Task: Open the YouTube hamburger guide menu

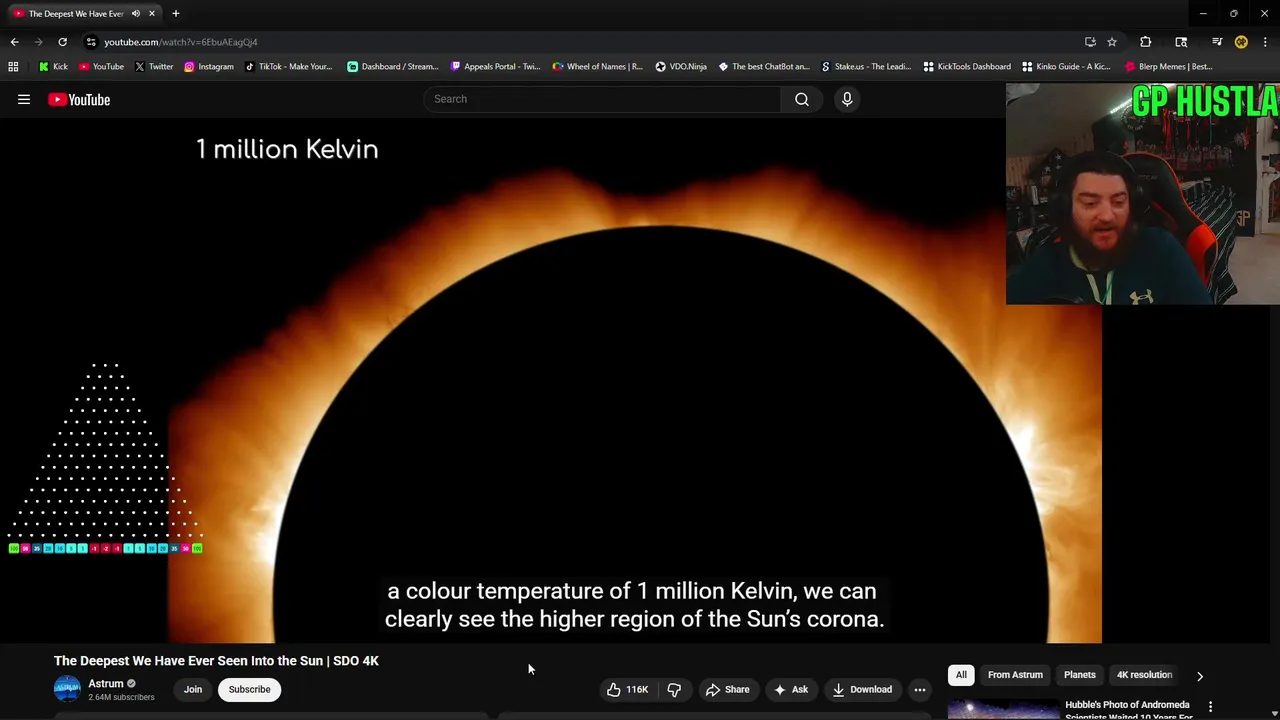Action: tap(24, 99)
